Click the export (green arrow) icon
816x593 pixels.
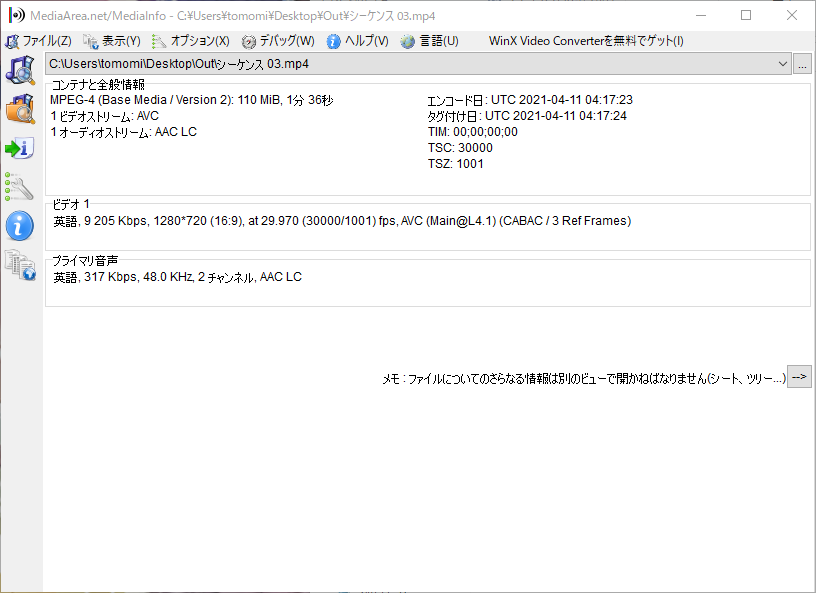pos(20,148)
